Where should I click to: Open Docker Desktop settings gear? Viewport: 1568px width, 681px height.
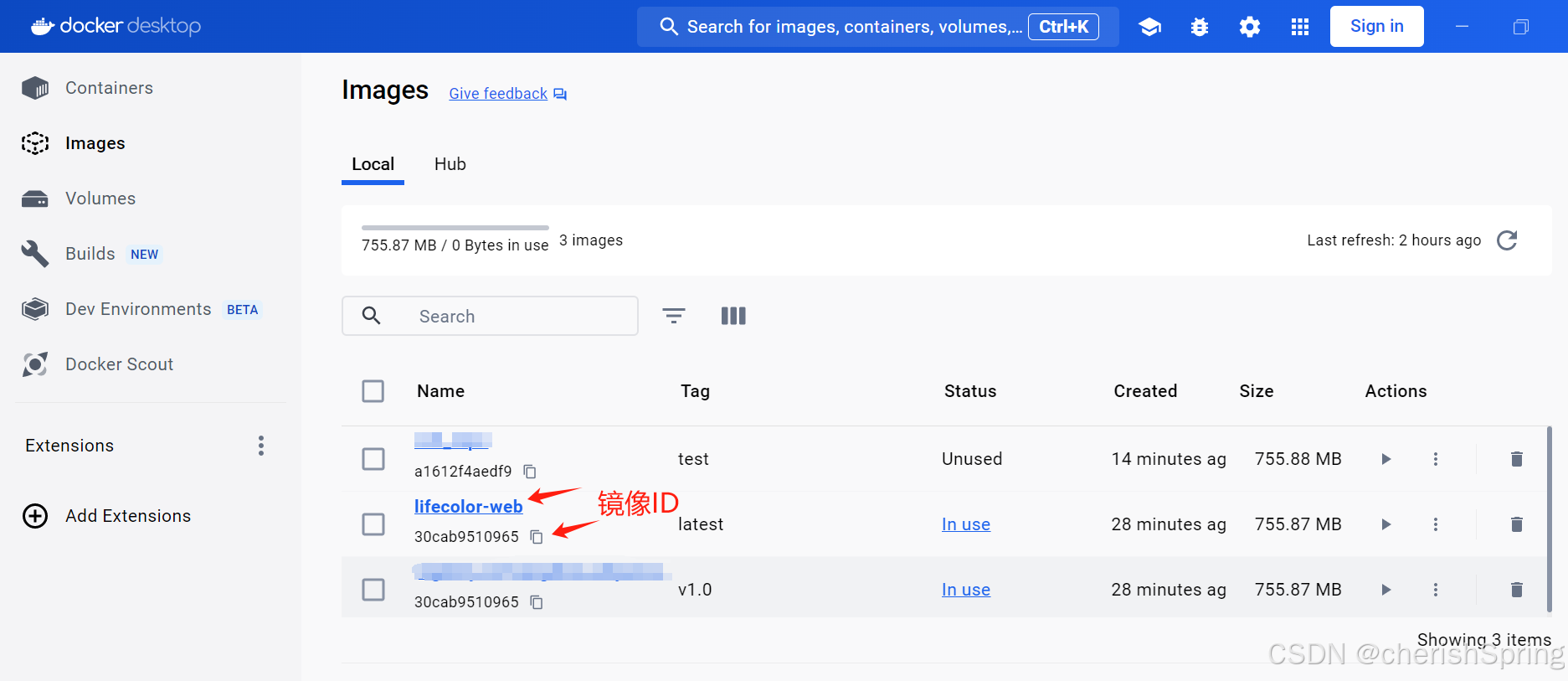[x=1250, y=27]
